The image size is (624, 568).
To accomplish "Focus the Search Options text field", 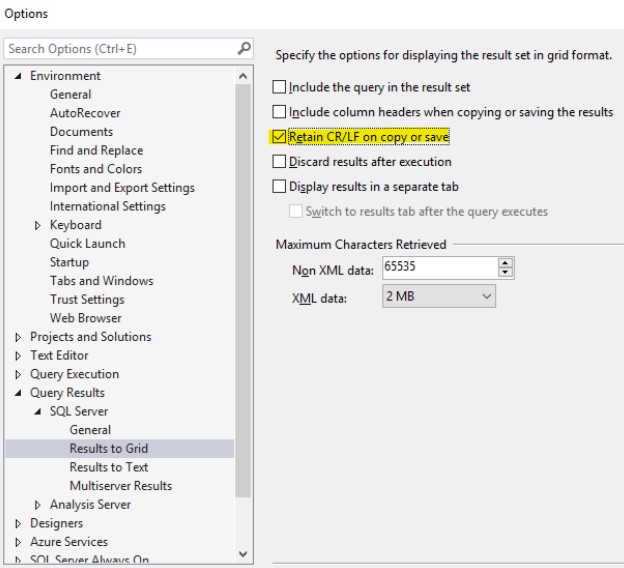I will 128,49.
